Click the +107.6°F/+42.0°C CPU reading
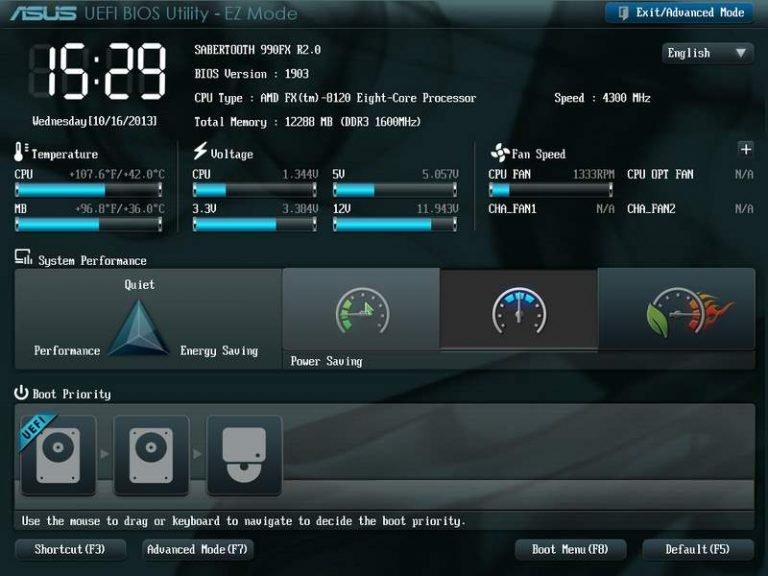Image resolution: width=768 pixels, height=576 pixels. pyautogui.click(x=117, y=174)
